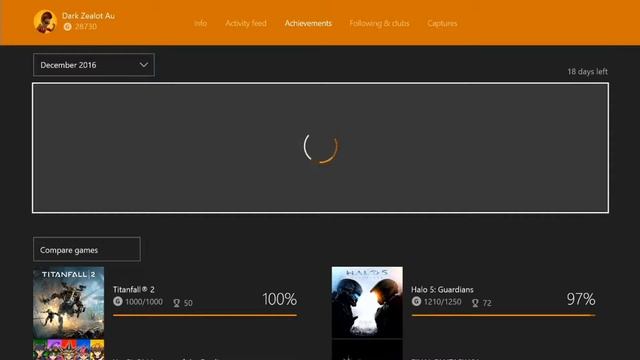This screenshot has width=640, height=360.
Task: Click the 18 days left label
Action: tap(587, 71)
